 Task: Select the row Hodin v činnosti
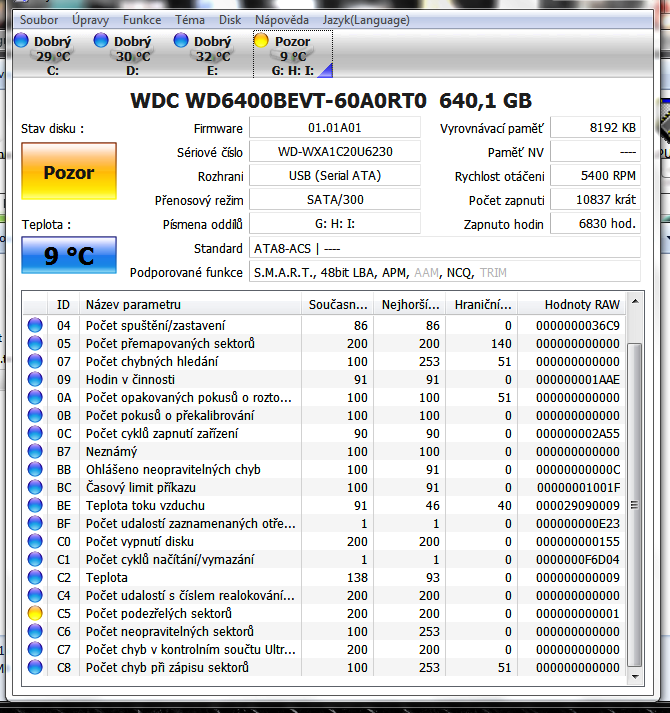coord(325,379)
